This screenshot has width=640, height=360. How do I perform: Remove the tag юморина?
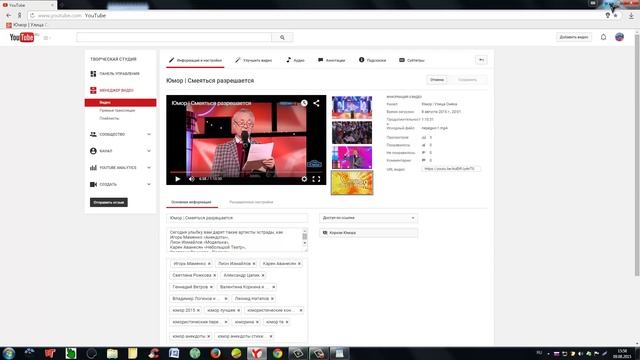[x=257, y=322]
